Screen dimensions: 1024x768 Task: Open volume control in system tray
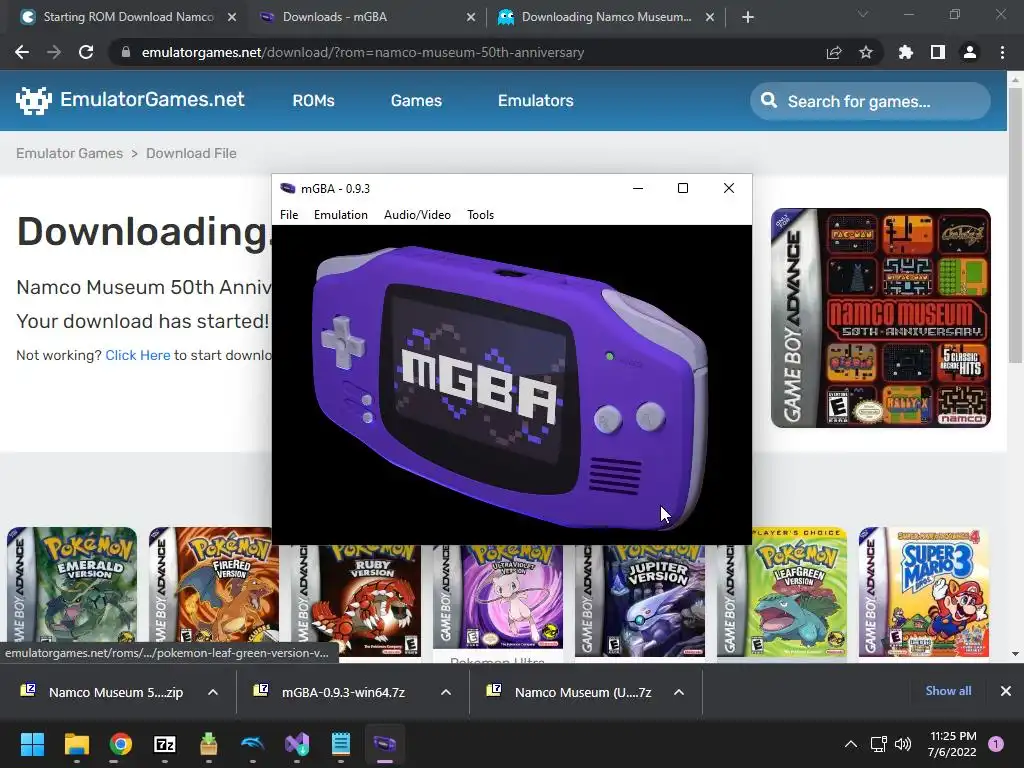click(903, 744)
